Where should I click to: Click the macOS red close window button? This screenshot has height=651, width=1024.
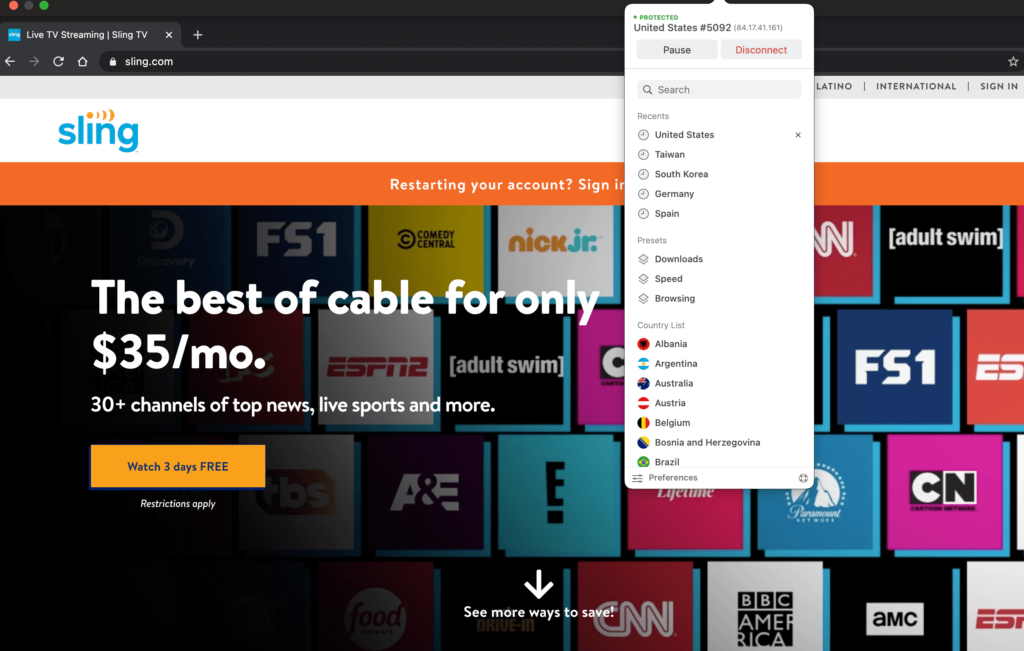pos(13,5)
